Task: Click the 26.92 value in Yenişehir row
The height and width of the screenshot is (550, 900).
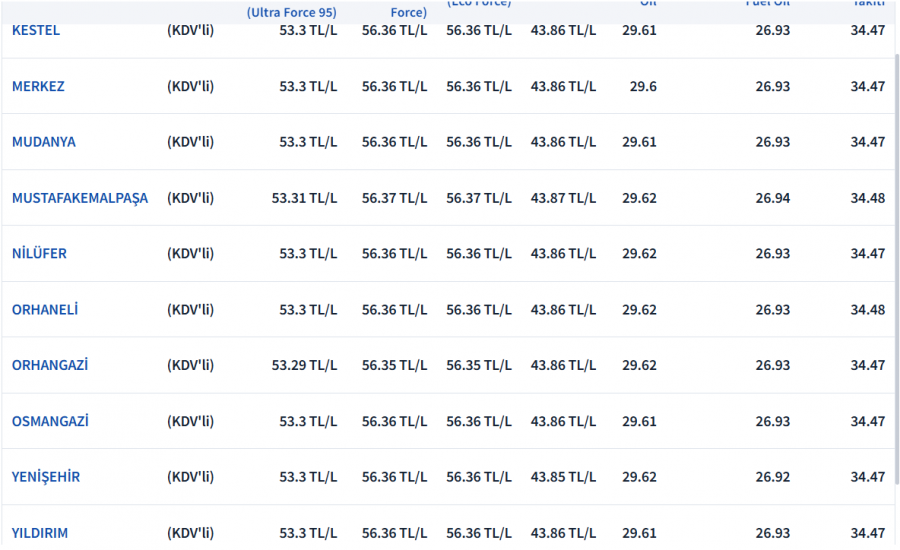Action: 772,477
